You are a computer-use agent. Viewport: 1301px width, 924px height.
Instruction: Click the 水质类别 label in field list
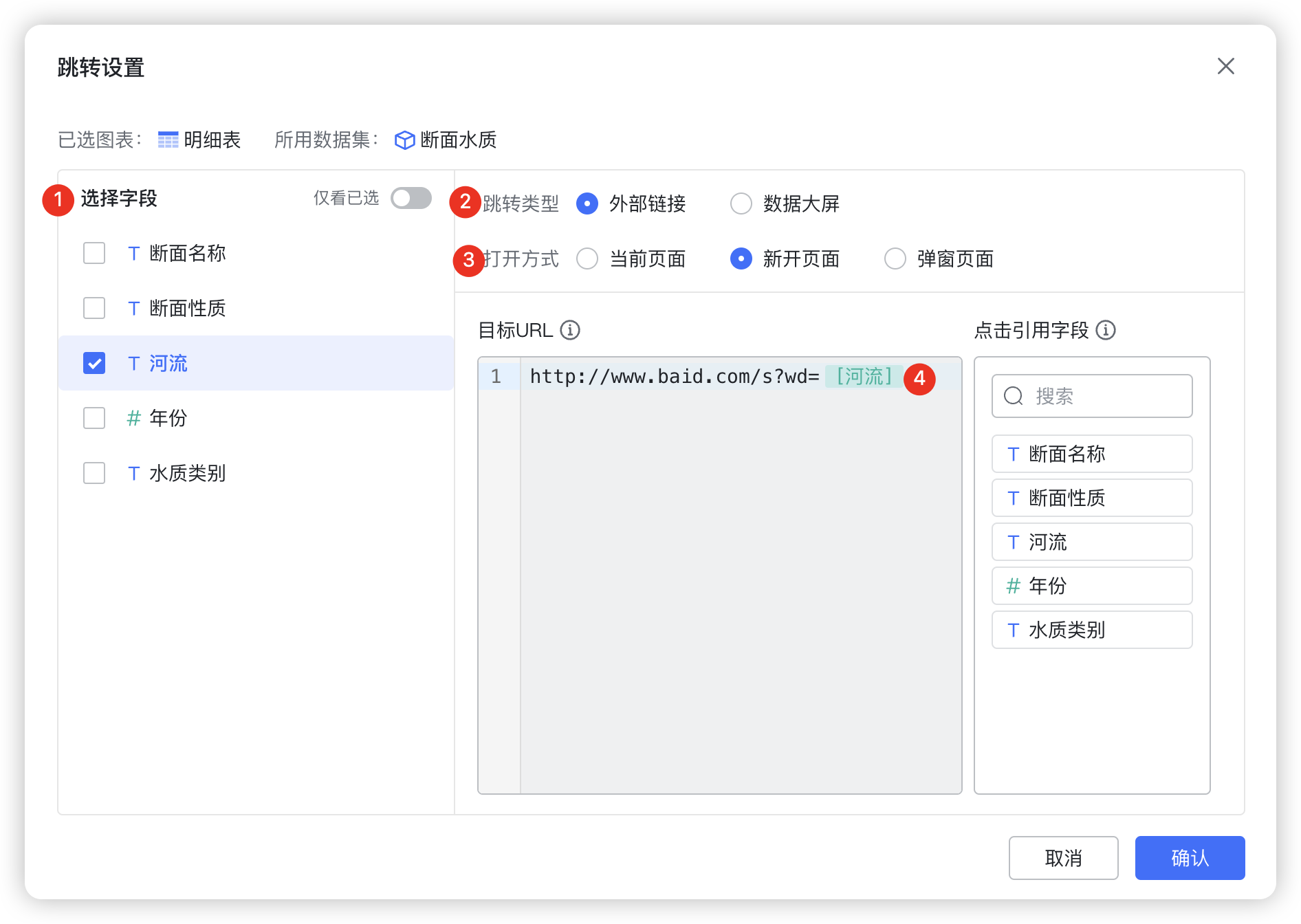click(x=188, y=473)
